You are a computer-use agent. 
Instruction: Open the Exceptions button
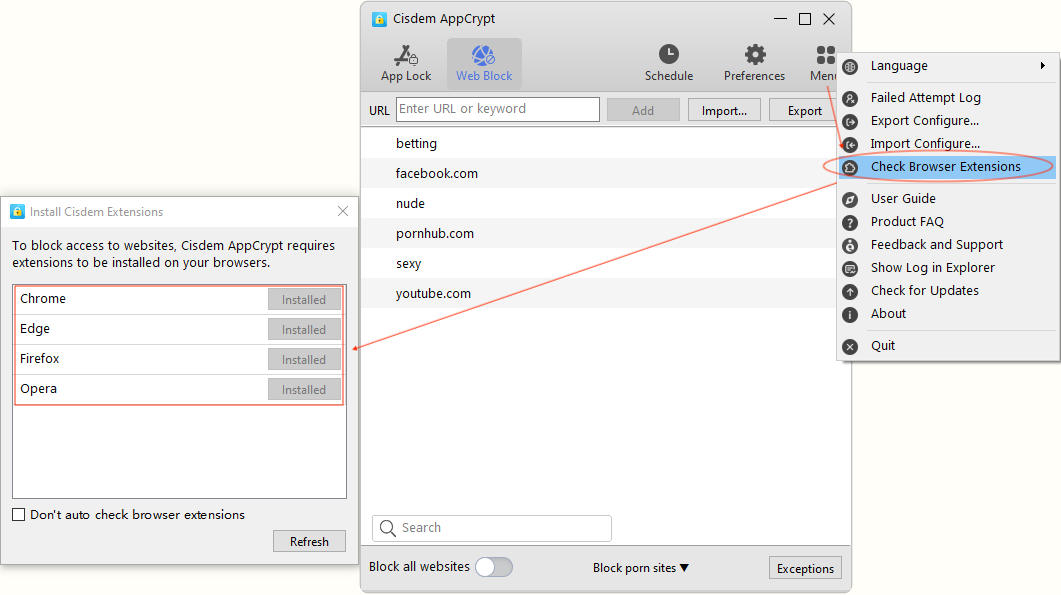tap(805, 568)
